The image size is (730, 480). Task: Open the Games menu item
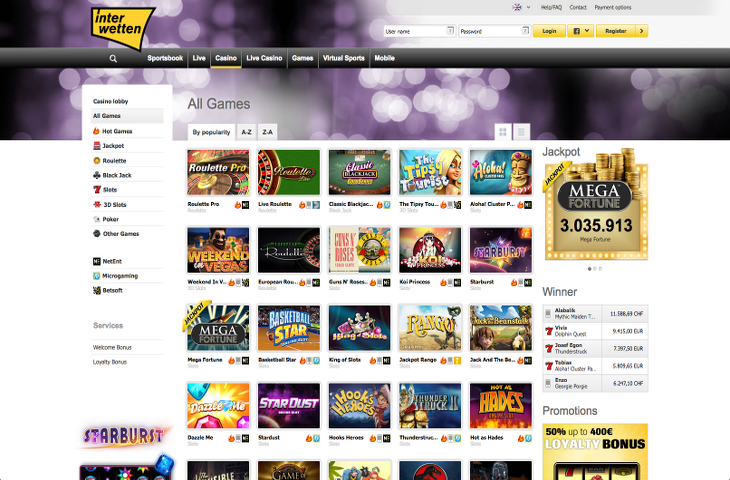(x=302, y=58)
